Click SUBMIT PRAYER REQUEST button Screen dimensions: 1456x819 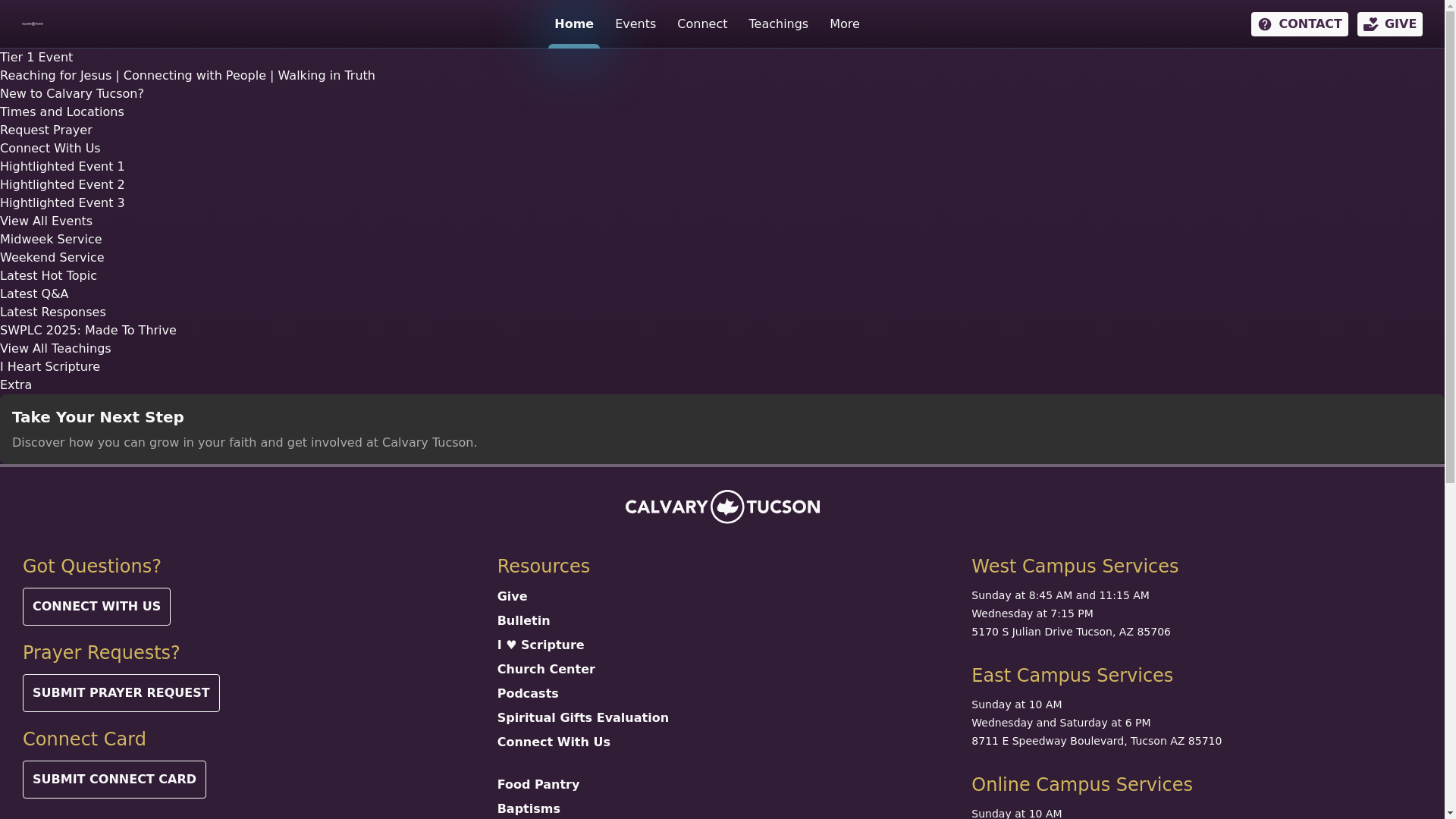coord(121,693)
